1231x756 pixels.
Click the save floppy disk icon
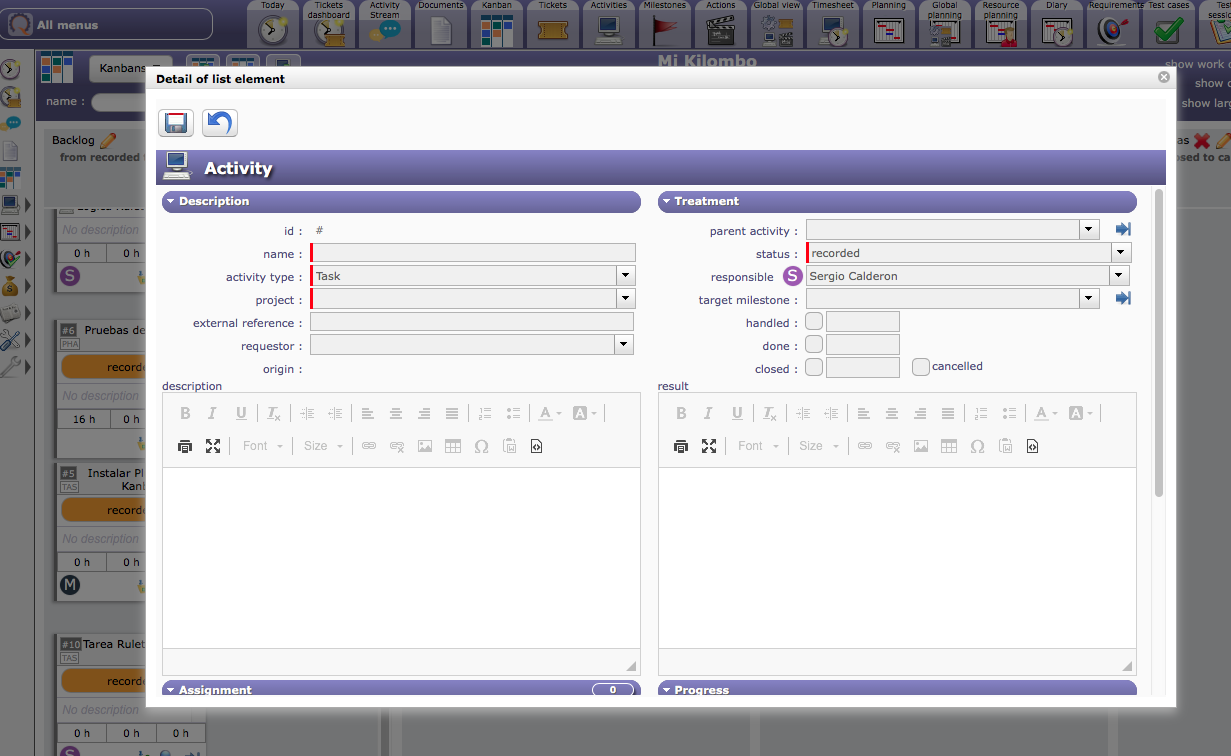pyautogui.click(x=176, y=123)
